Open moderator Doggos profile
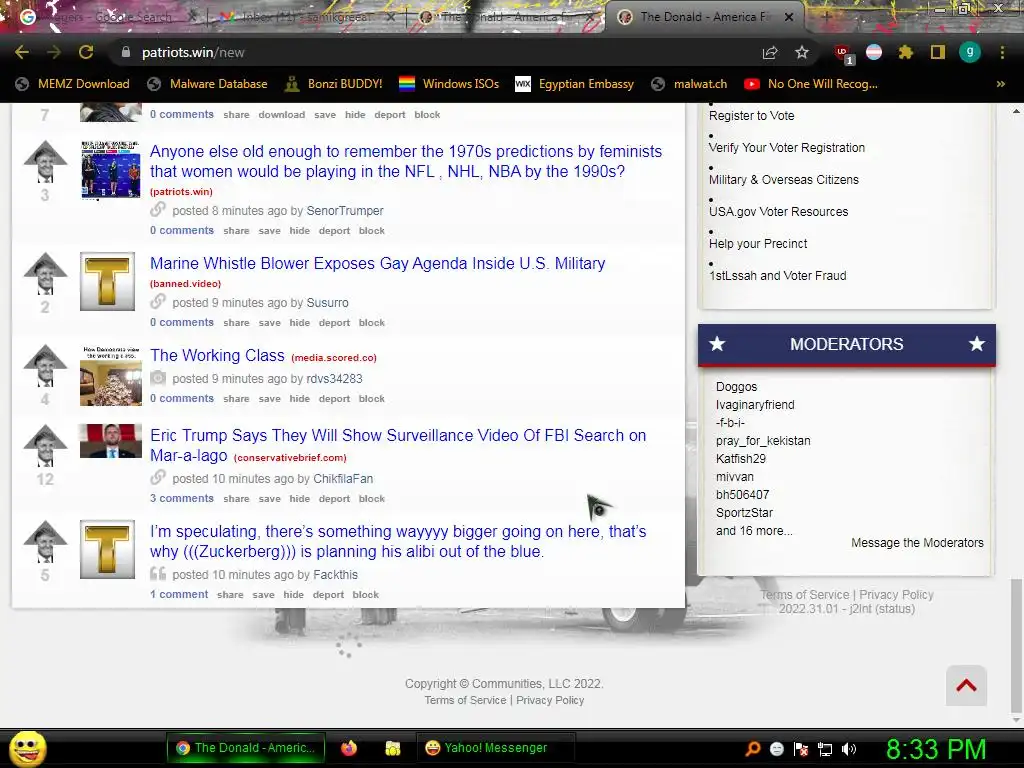 click(736, 387)
